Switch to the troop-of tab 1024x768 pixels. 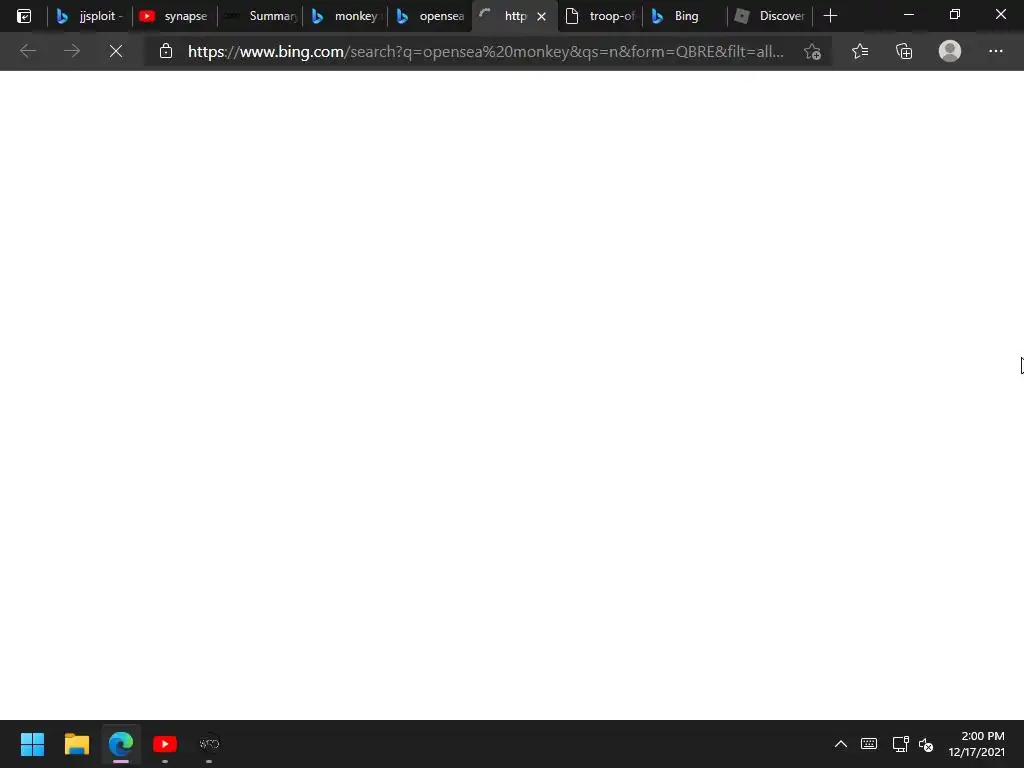click(600, 16)
